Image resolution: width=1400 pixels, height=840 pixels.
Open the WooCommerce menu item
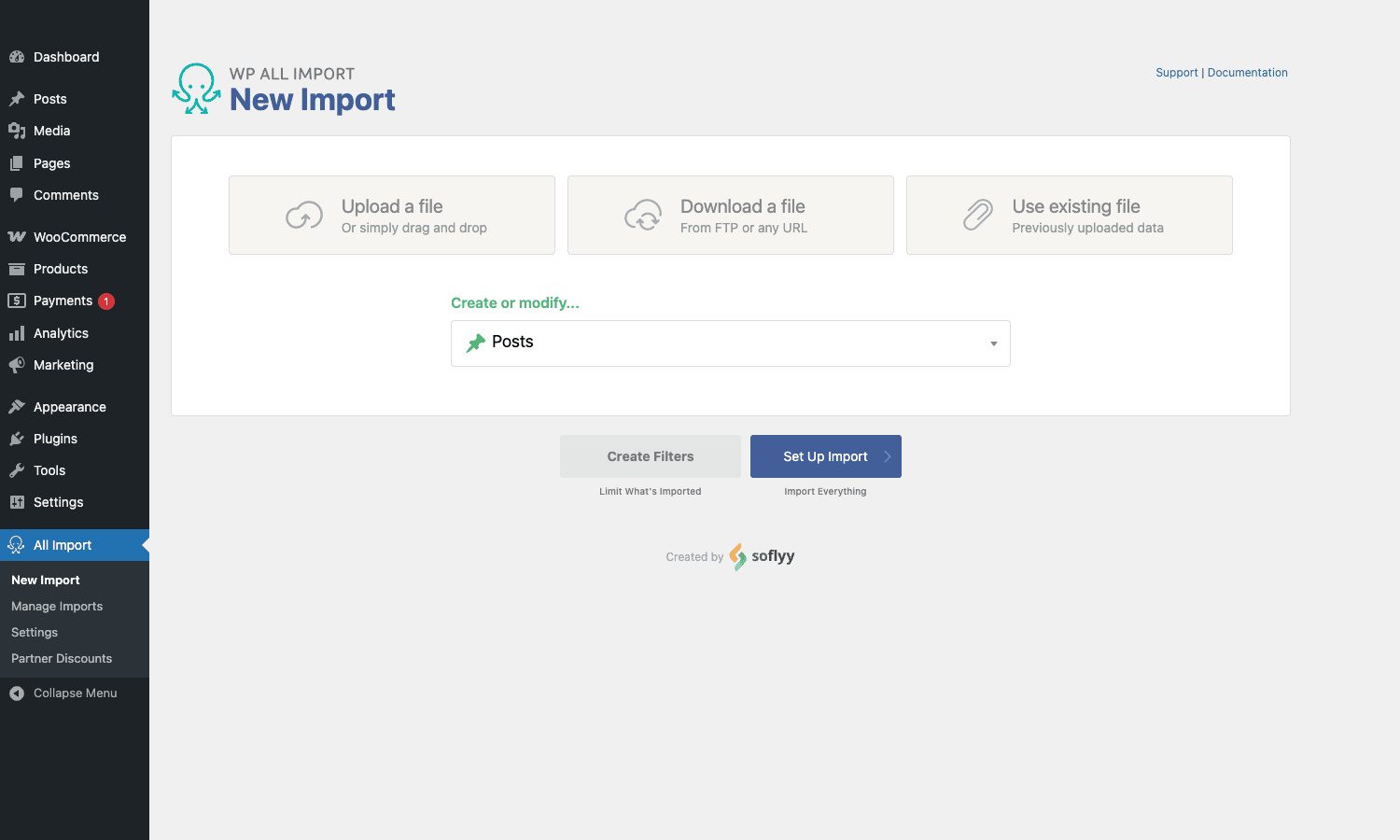75,237
